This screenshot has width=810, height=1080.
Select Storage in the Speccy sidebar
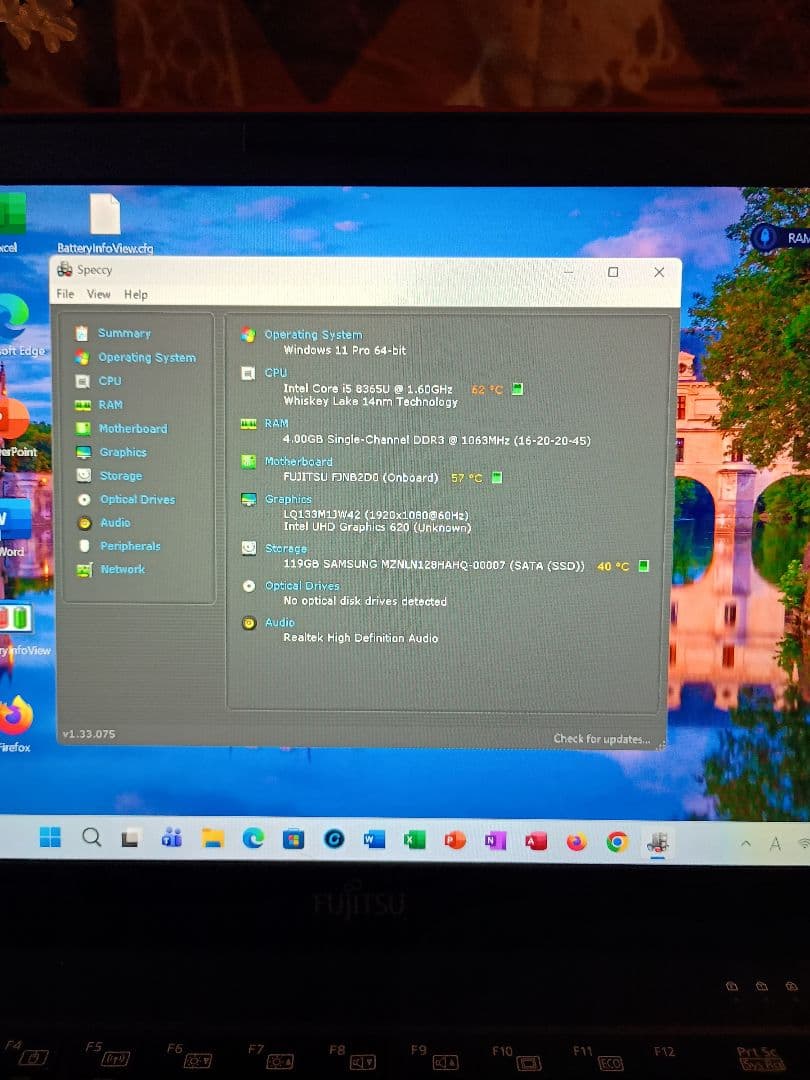coord(121,476)
